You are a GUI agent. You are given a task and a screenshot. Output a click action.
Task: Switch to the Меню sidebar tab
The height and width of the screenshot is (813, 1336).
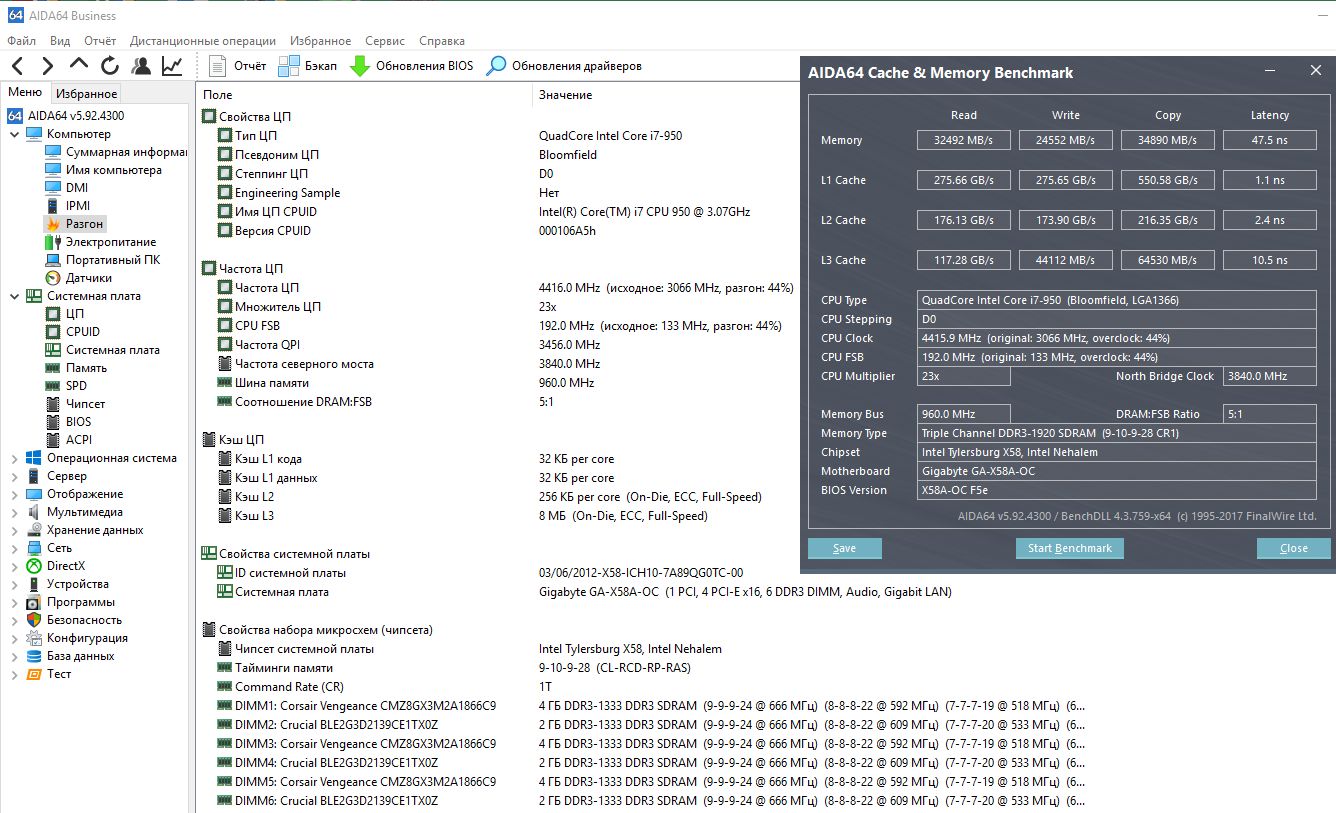click(25, 93)
